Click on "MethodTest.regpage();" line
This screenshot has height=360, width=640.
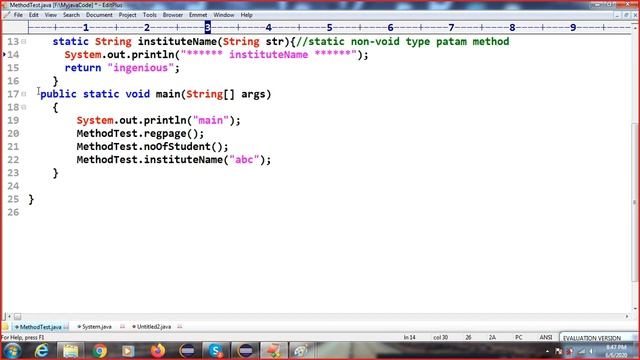point(140,133)
